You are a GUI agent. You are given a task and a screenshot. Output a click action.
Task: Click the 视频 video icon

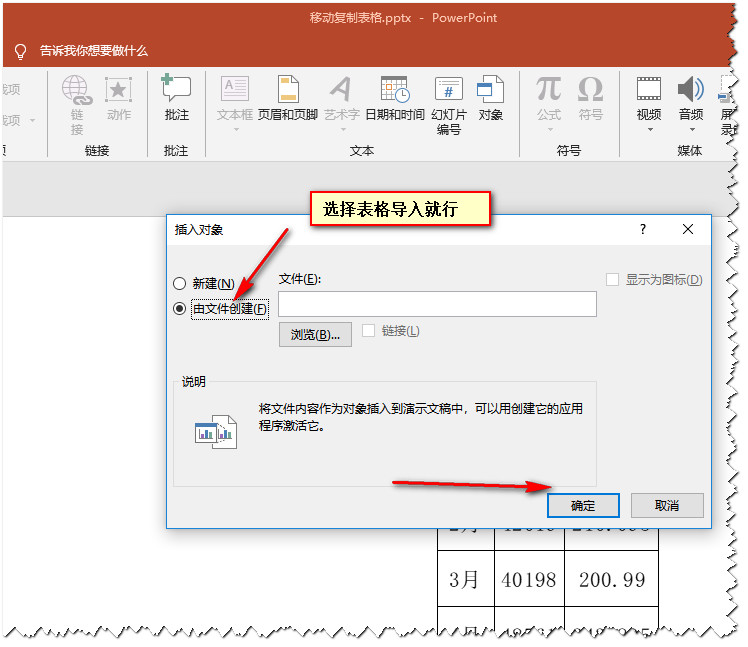[649, 89]
